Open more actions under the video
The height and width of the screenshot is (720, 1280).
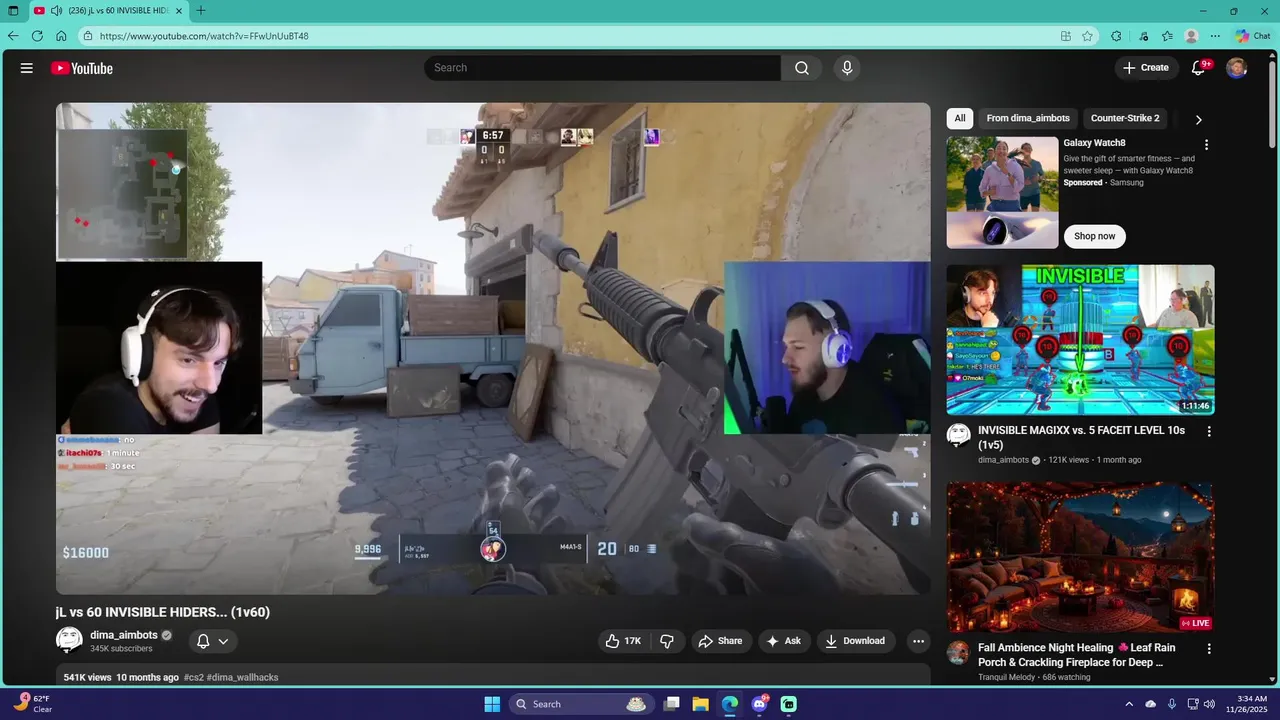pyautogui.click(x=918, y=641)
